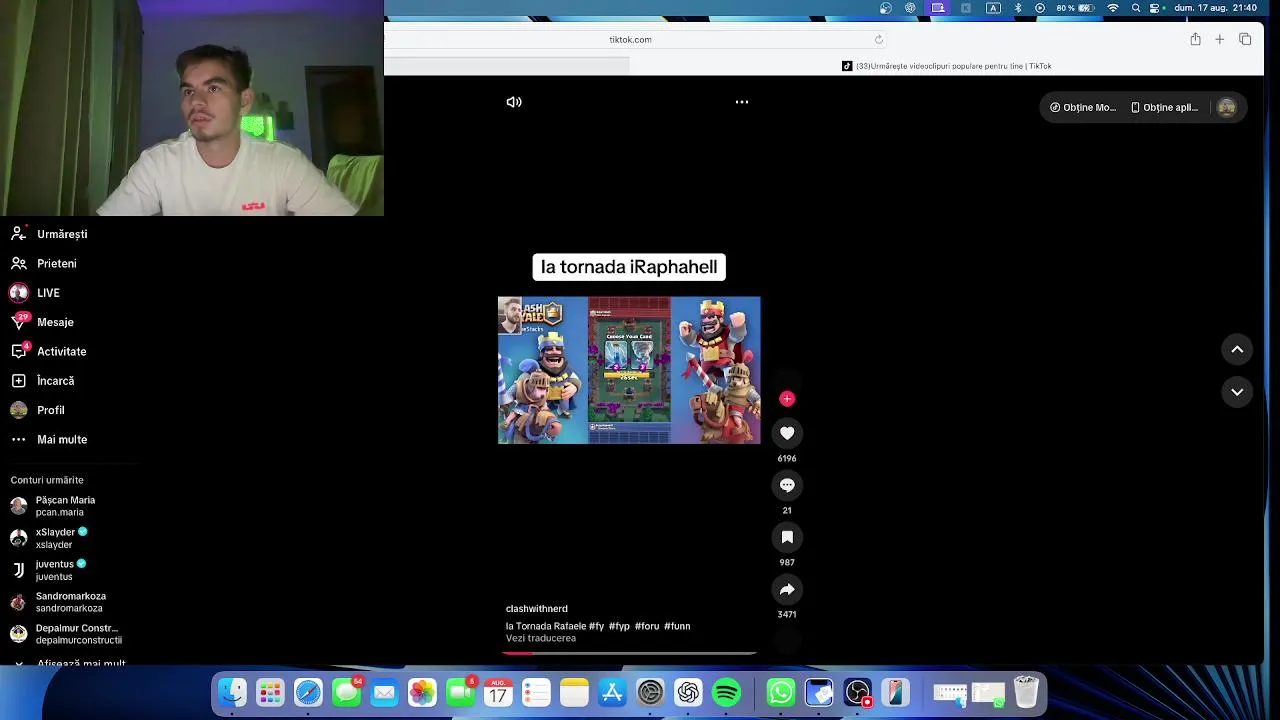Screen dimensions: 1280x720
Task: Open followed account Depalmur Constr...
Action: 70,634
